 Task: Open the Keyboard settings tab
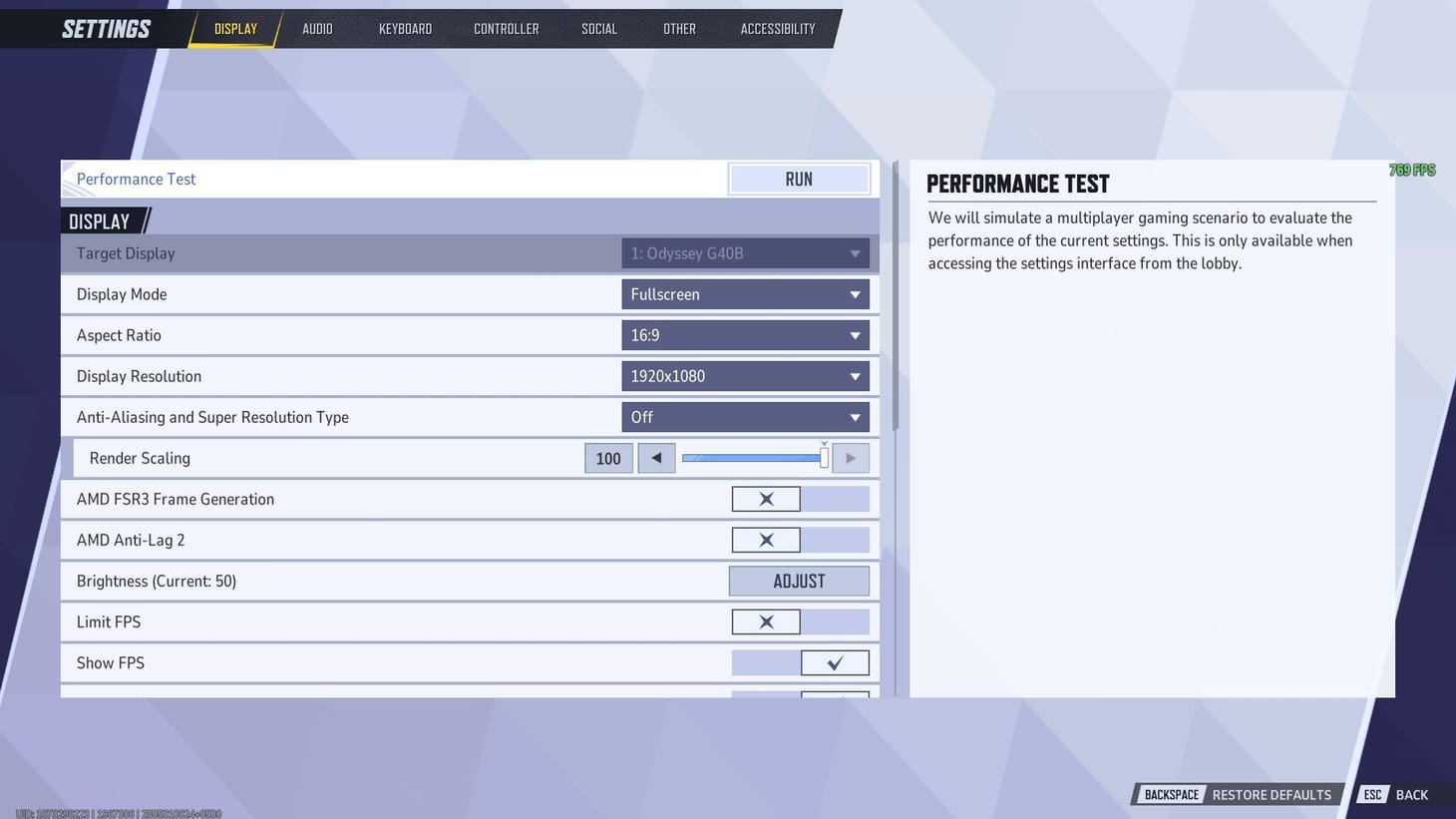[x=405, y=28]
